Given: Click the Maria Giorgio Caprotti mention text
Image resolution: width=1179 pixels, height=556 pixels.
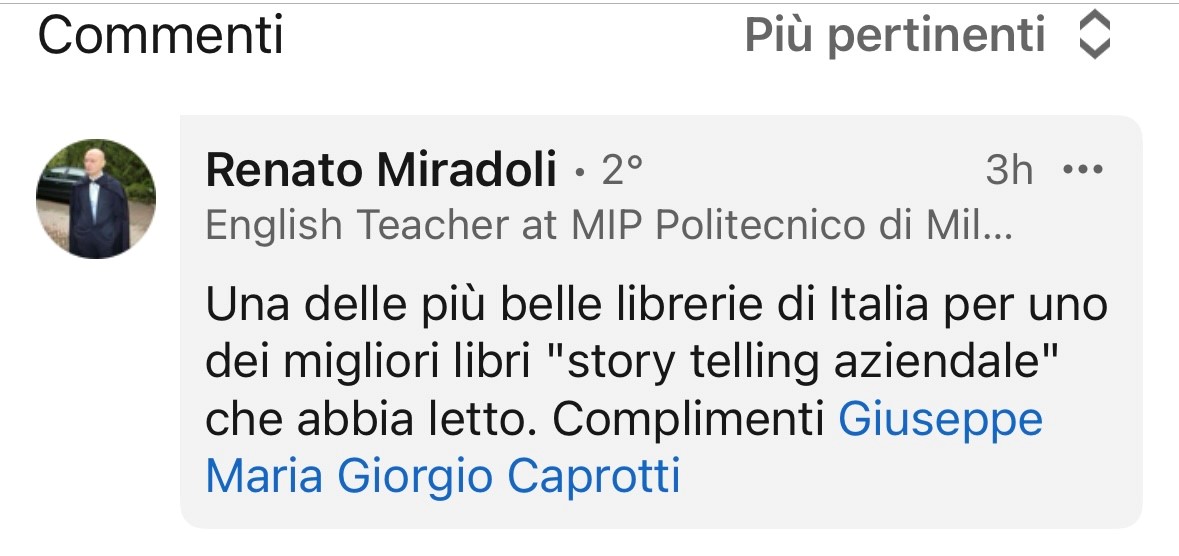Looking at the screenshot, I should pos(442,476).
